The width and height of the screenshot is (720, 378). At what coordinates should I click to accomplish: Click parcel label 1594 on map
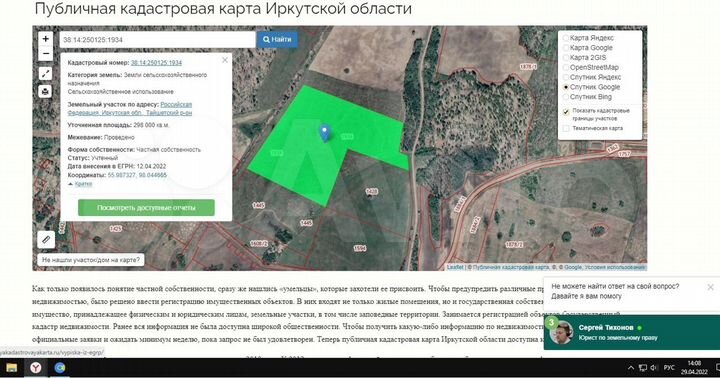pos(360,248)
